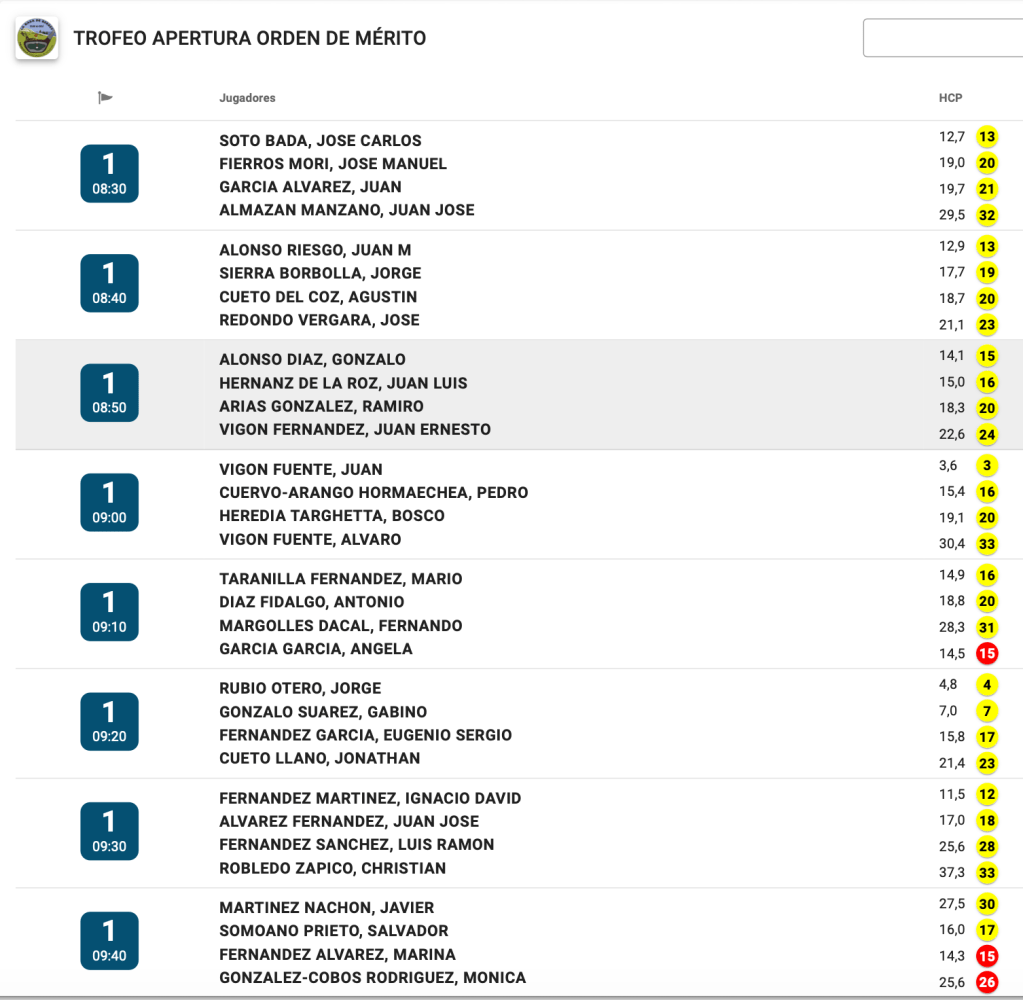The height and width of the screenshot is (1000, 1023).
Task: Click the flag icon column header
Action: 105,98
